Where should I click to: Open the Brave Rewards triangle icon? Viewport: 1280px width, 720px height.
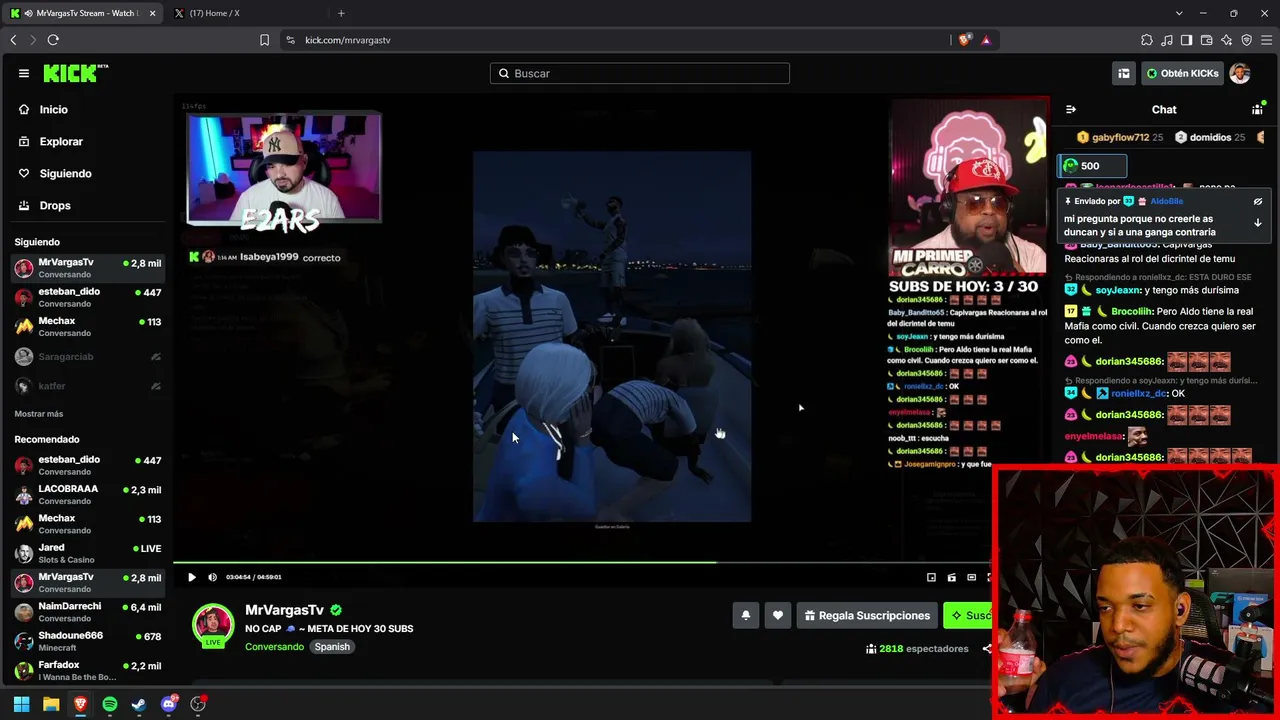986,40
